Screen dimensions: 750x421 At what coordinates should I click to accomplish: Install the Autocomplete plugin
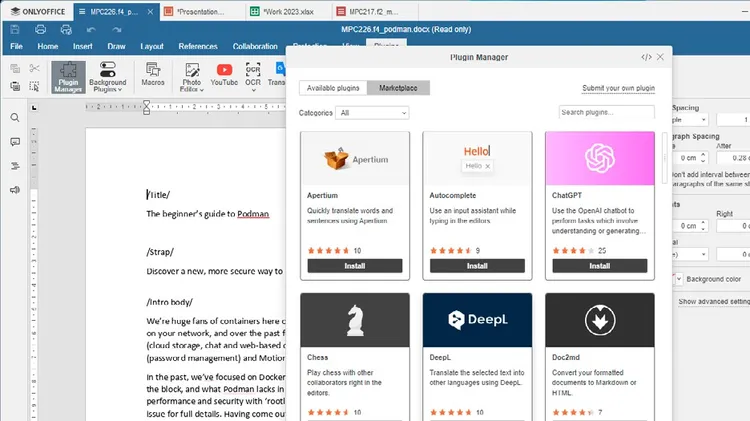point(477,266)
